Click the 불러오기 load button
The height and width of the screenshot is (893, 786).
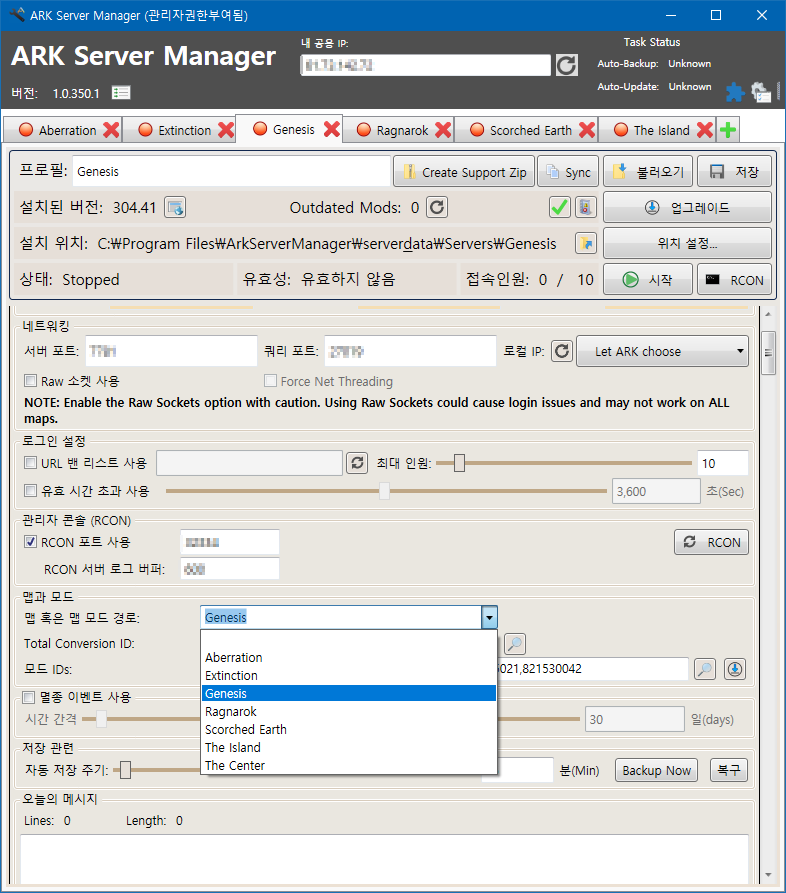648,171
